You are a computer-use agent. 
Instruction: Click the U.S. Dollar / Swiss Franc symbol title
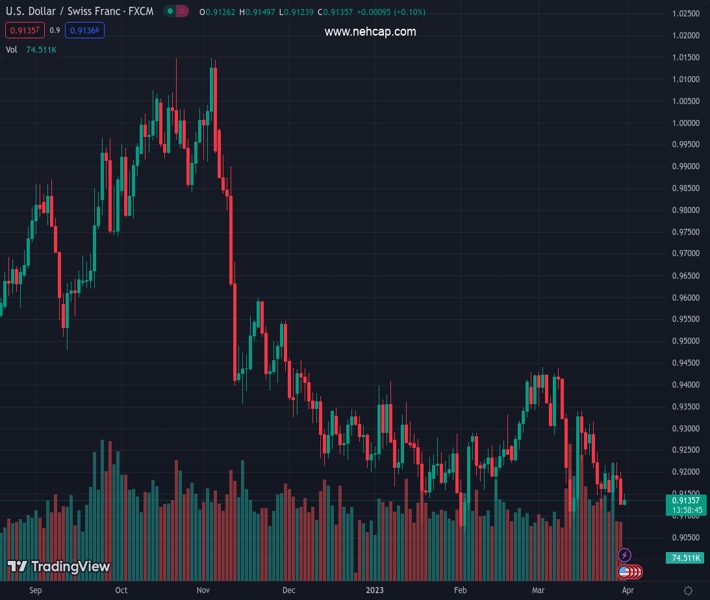[x=79, y=12]
